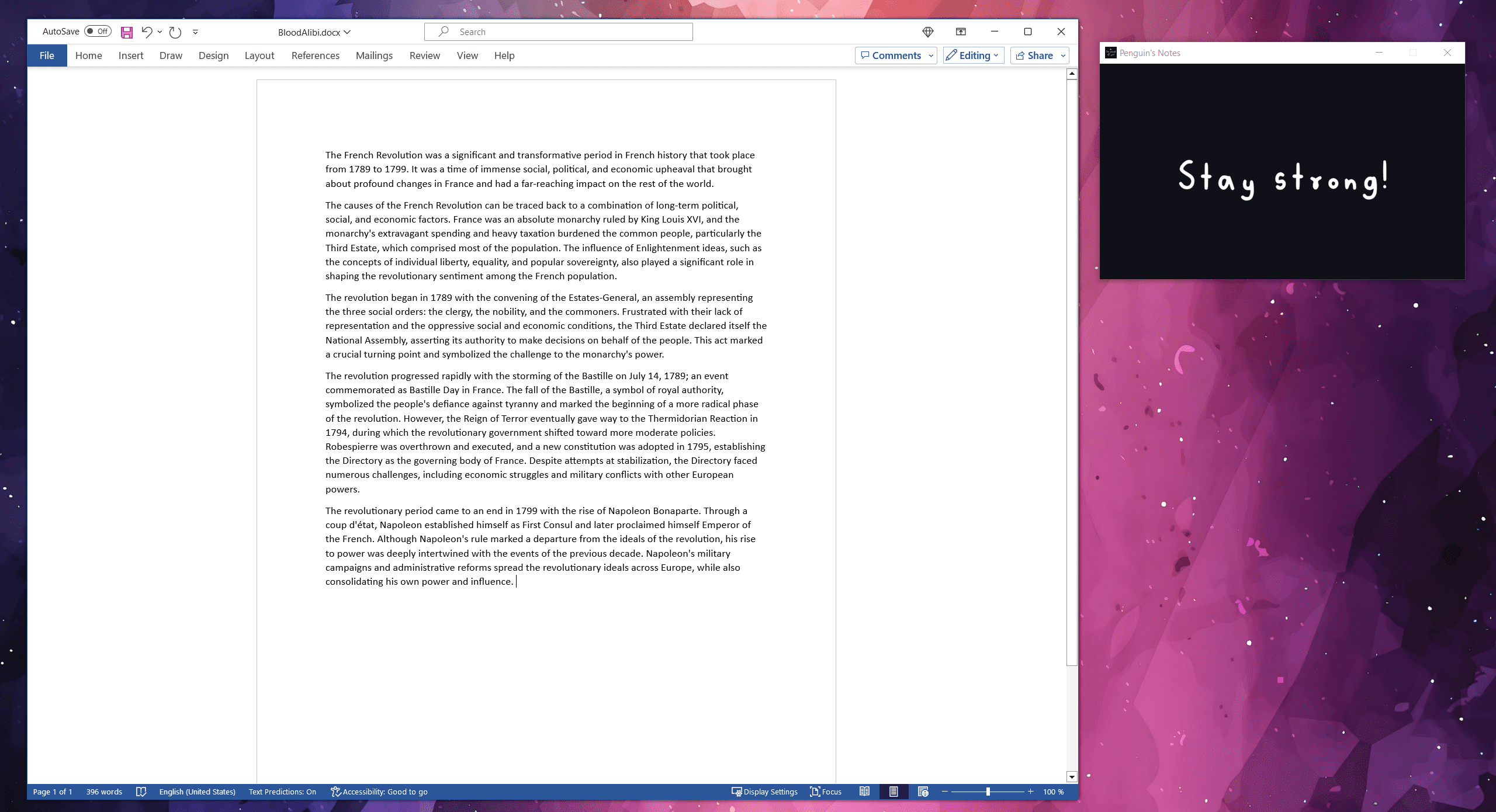
Task: Click the Undo arrow icon
Action: (x=147, y=32)
